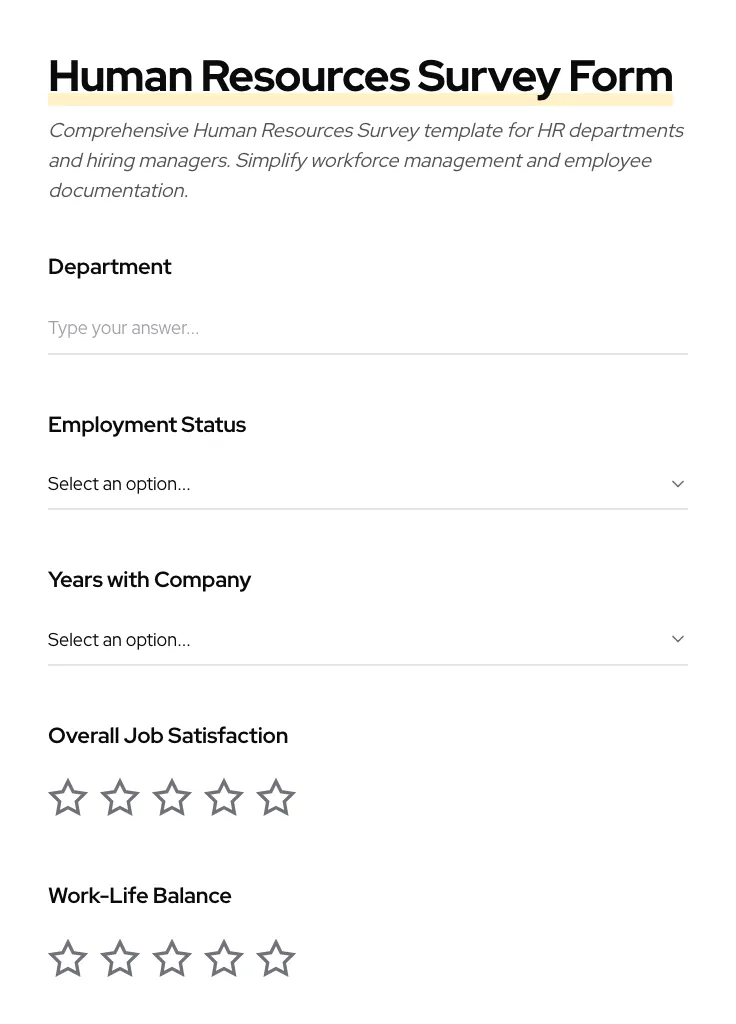736x1024 pixels.
Task: Click the third star under Work-Life Balance
Action: 172,958
